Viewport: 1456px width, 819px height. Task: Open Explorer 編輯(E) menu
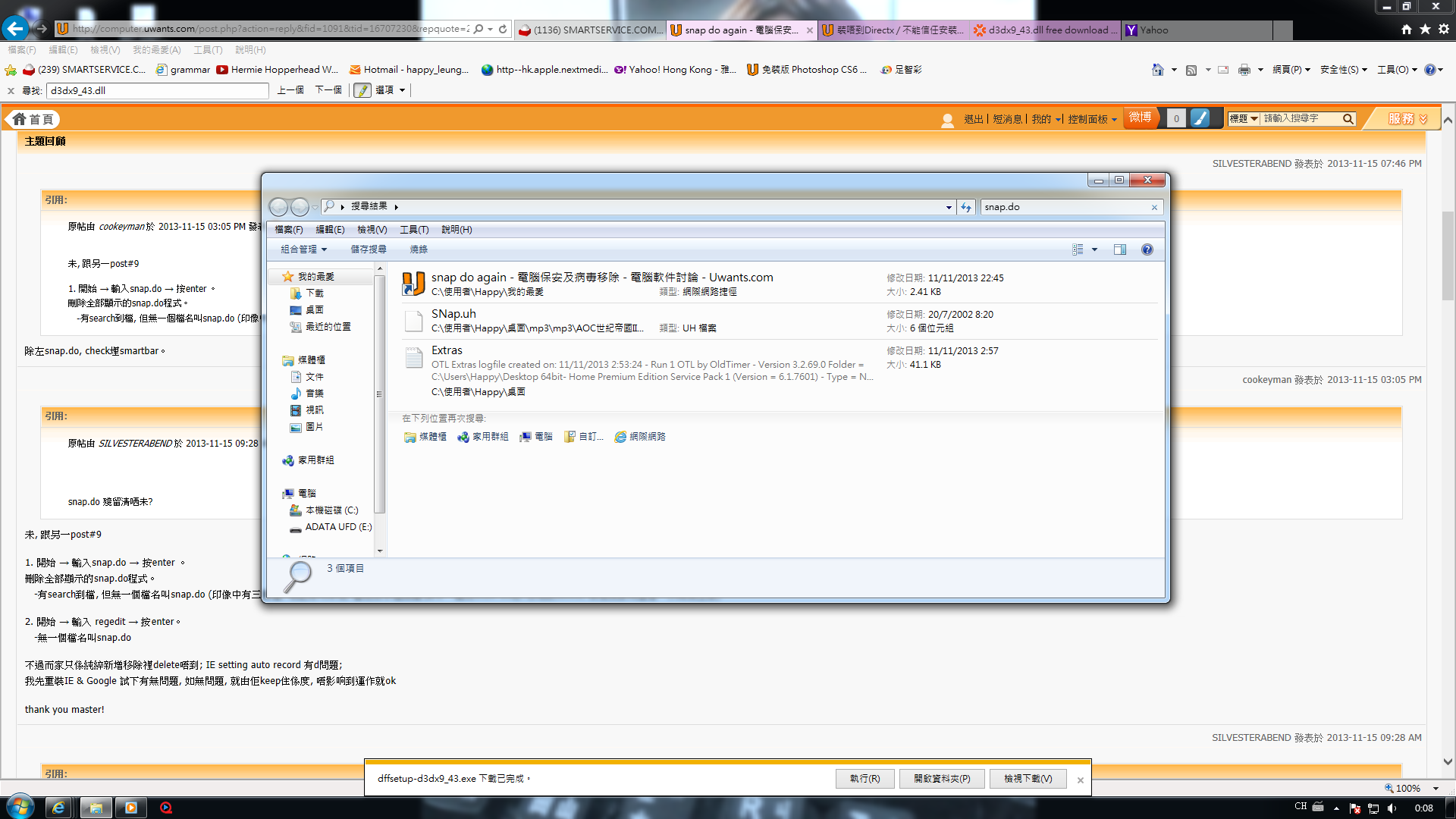click(330, 230)
